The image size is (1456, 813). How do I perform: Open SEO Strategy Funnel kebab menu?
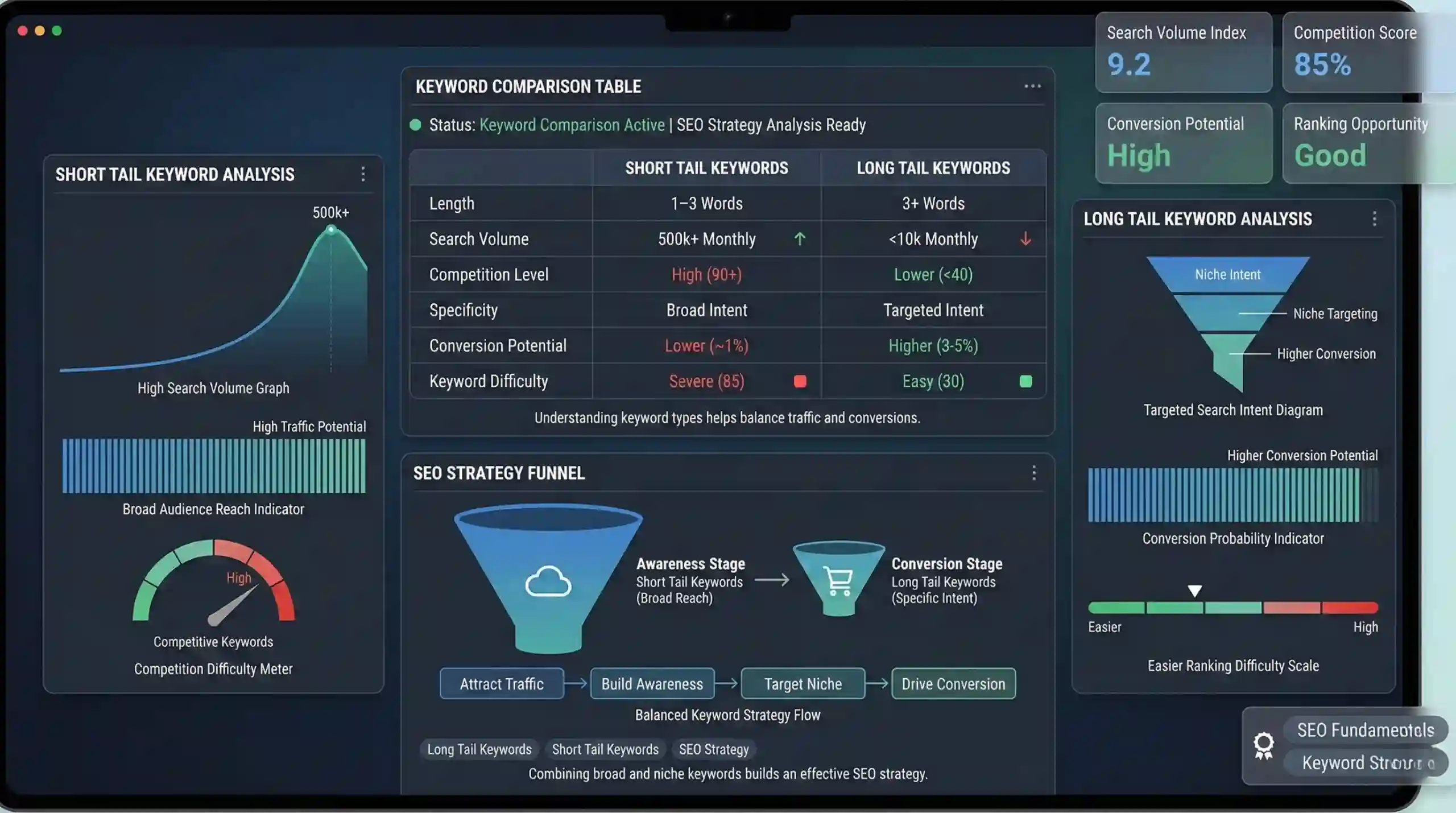1033,473
